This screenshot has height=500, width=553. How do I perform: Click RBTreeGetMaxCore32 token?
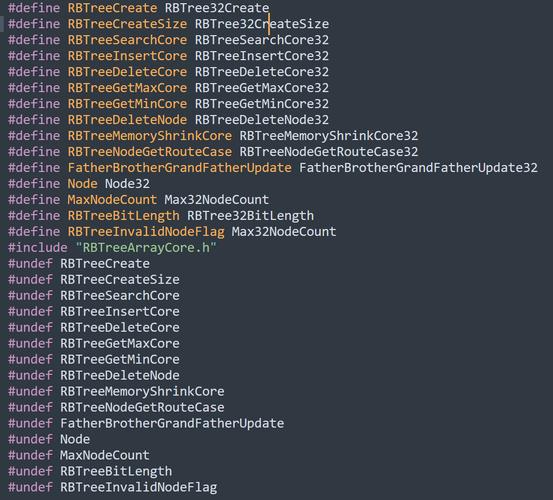[x=262, y=88]
